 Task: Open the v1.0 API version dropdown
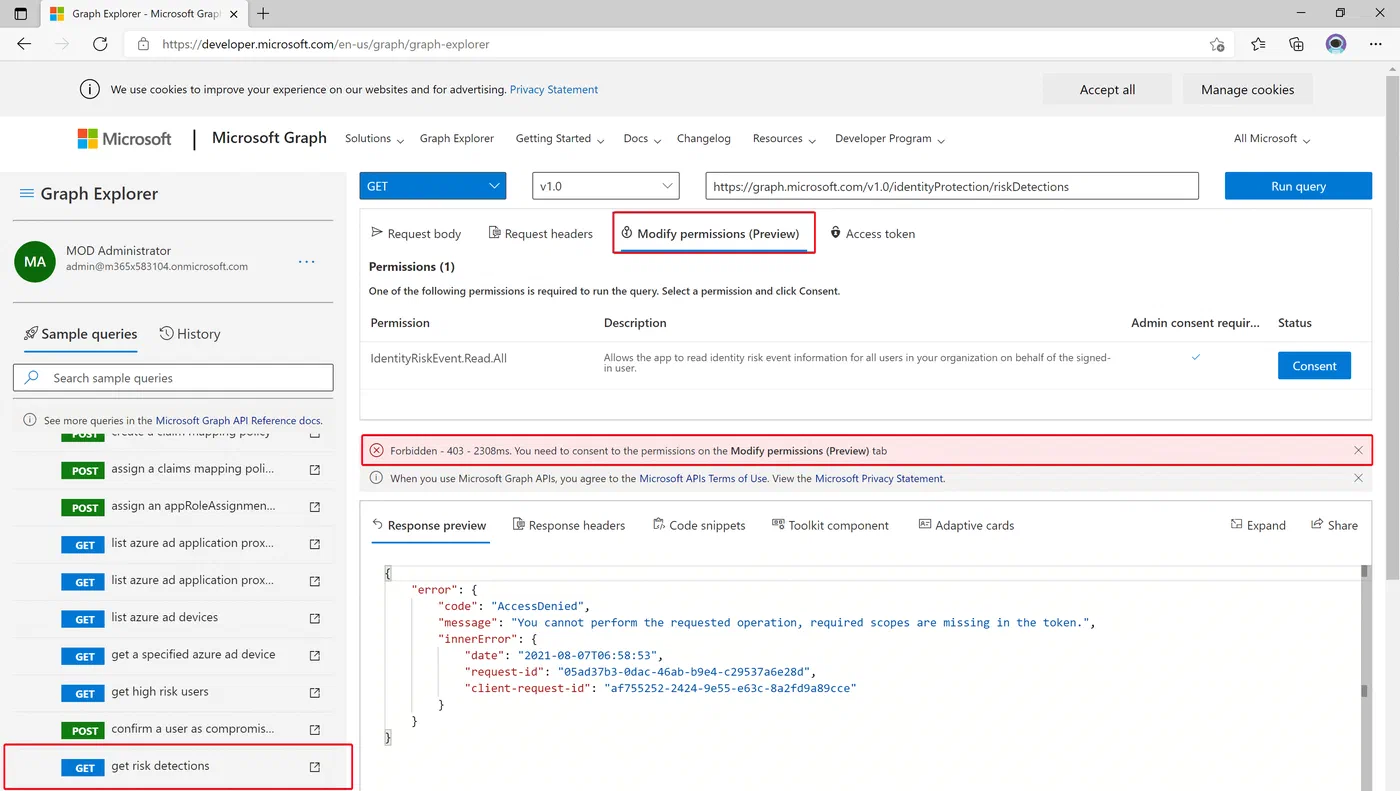click(x=606, y=186)
